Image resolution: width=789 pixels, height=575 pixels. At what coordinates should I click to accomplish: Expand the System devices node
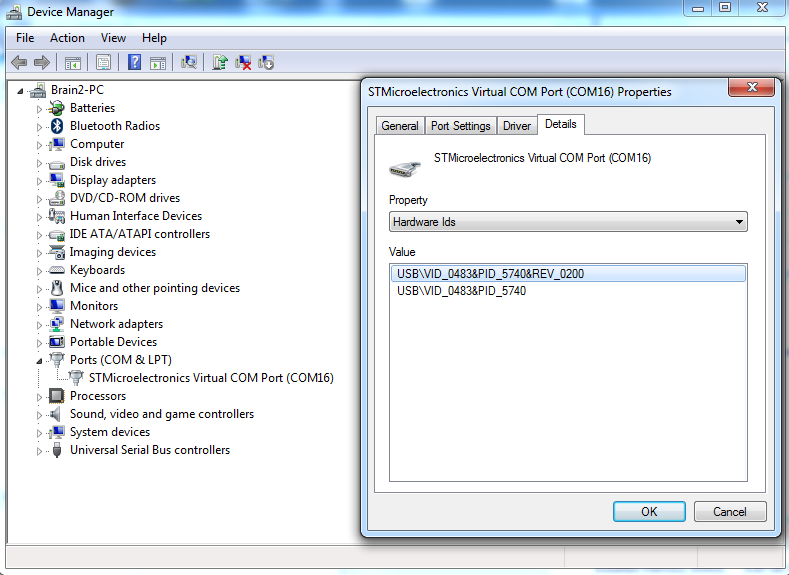(x=39, y=433)
